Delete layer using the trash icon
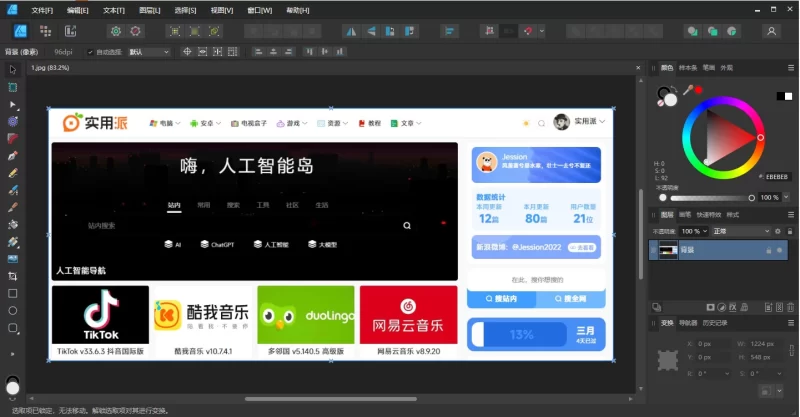 (x=790, y=307)
